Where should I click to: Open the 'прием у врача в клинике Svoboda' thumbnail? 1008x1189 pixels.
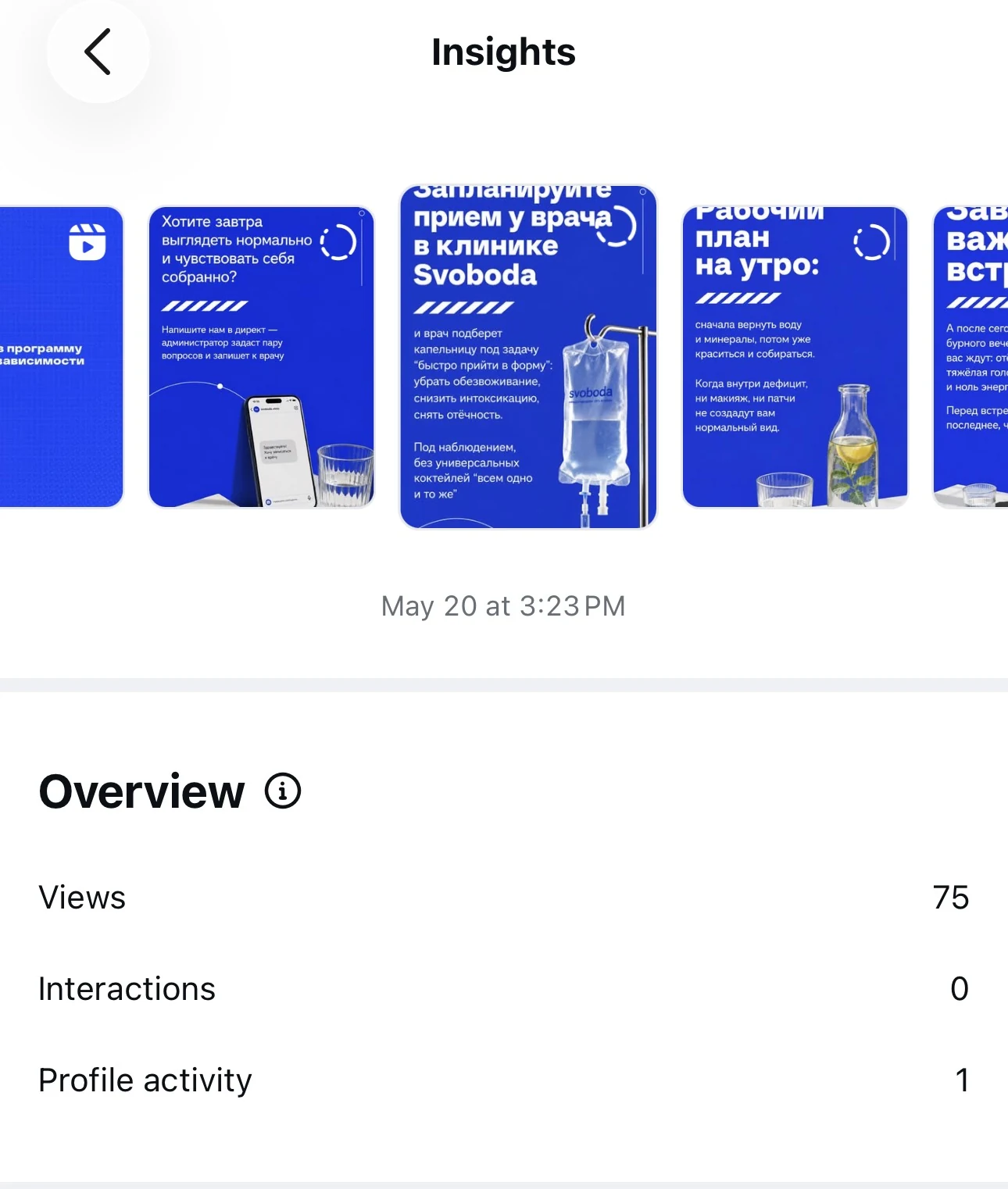528,357
